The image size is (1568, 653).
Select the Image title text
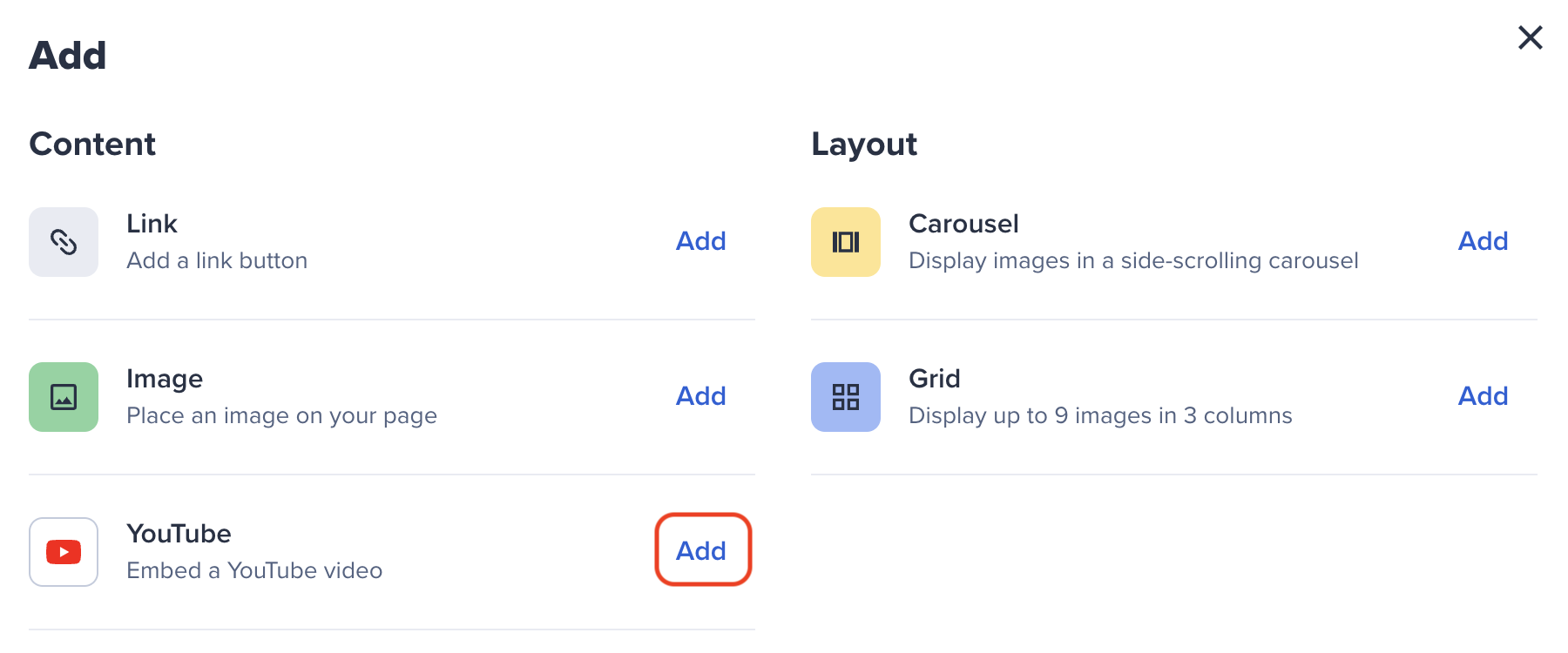[165, 379]
